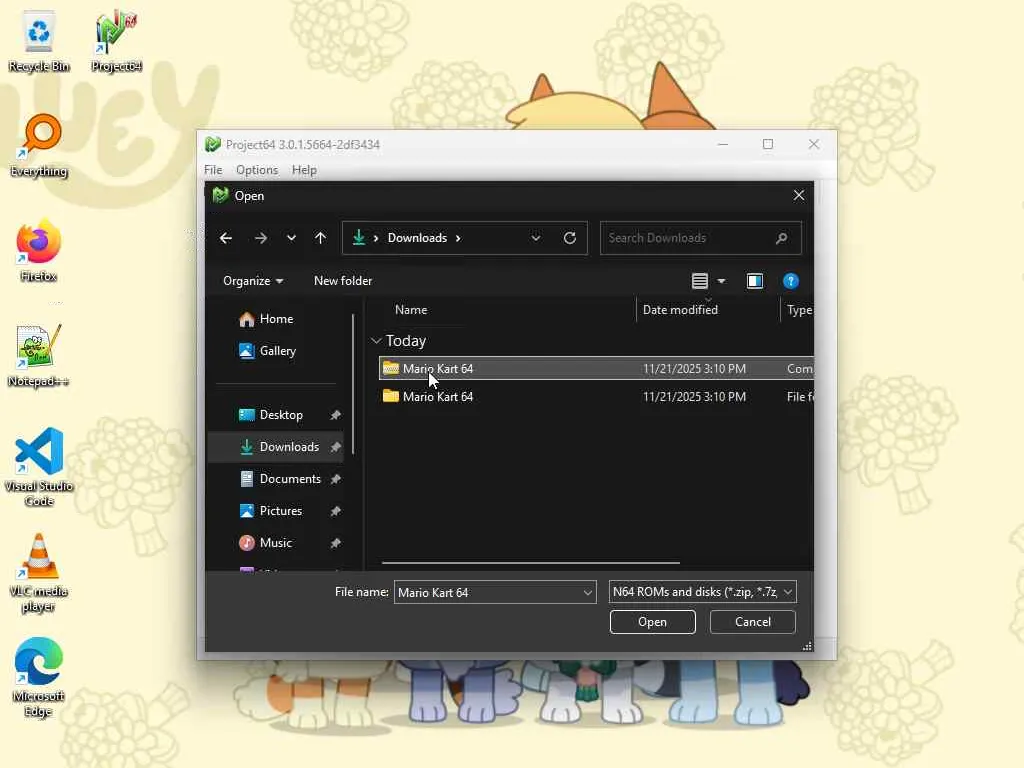Go forward in the Open dialog
Image resolution: width=1024 pixels, height=768 pixels.
(261, 238)
